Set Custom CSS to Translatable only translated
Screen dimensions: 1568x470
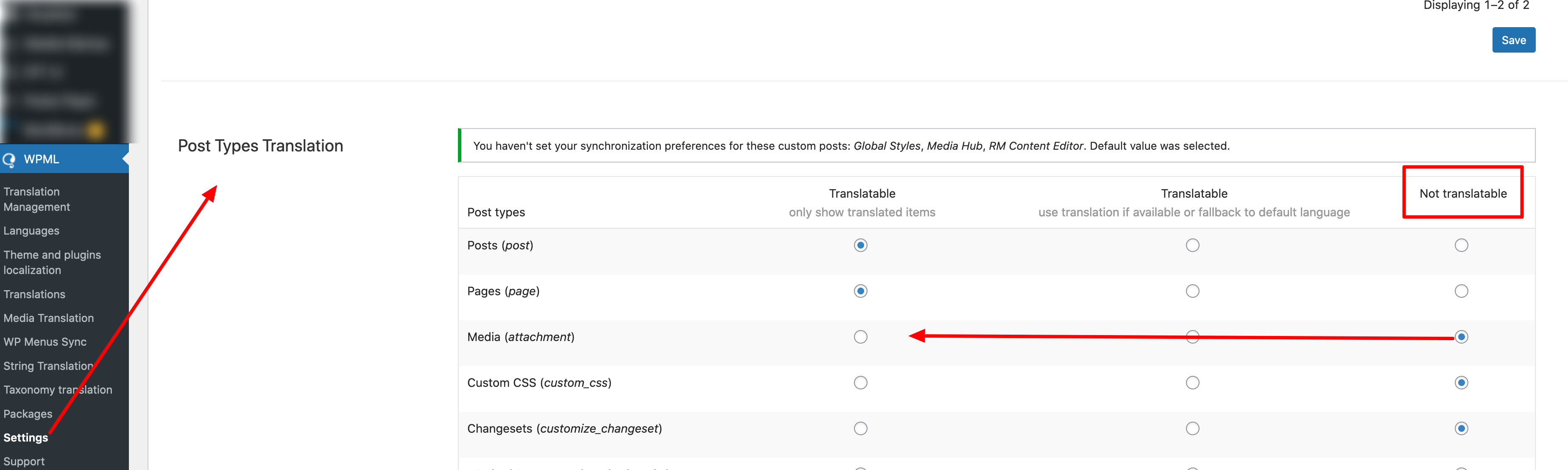[860, 383]
